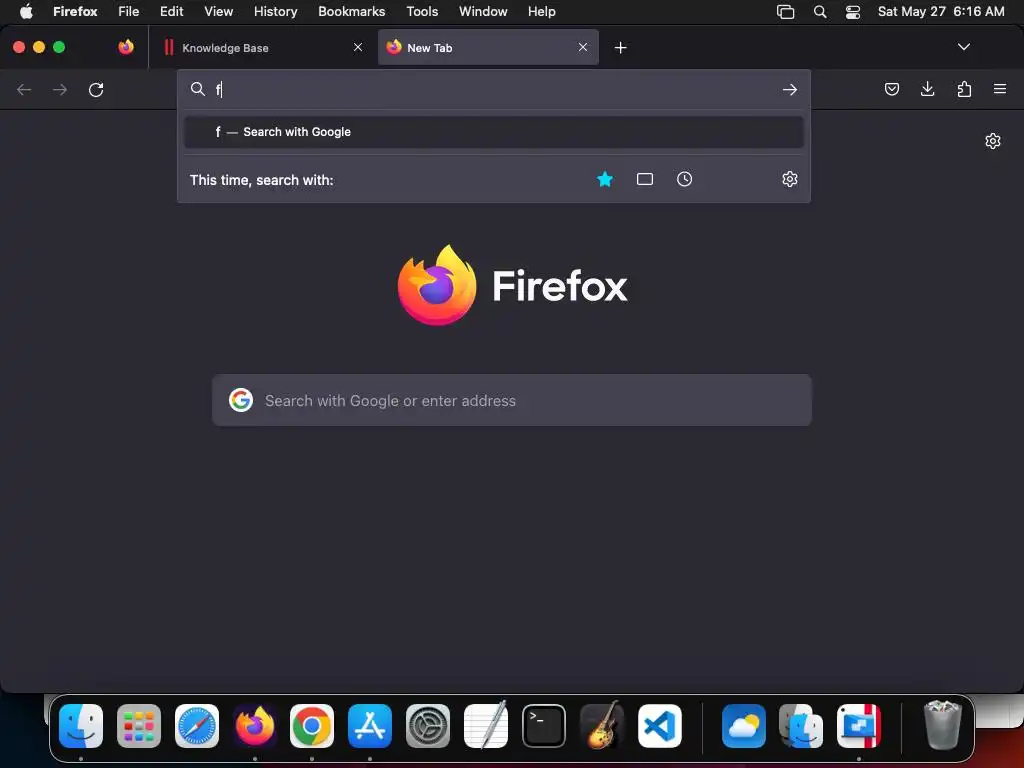Personalize new tab with gear icon
The image size is (1024, 768).
coord(993,141)
